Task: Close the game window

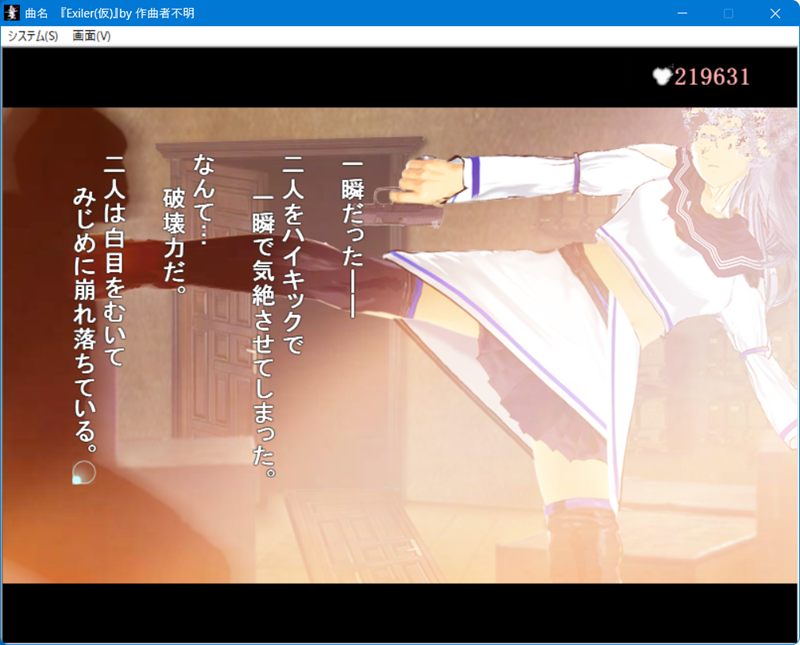Action: pyautogui.click(x=775, y=13)
